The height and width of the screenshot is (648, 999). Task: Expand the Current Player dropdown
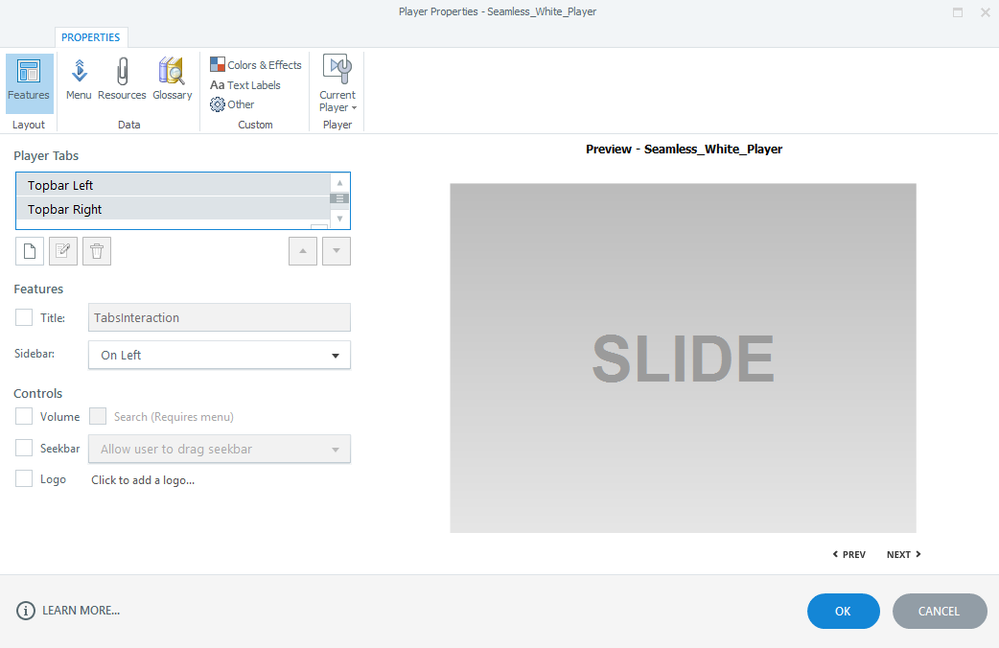tap(337, 84)
